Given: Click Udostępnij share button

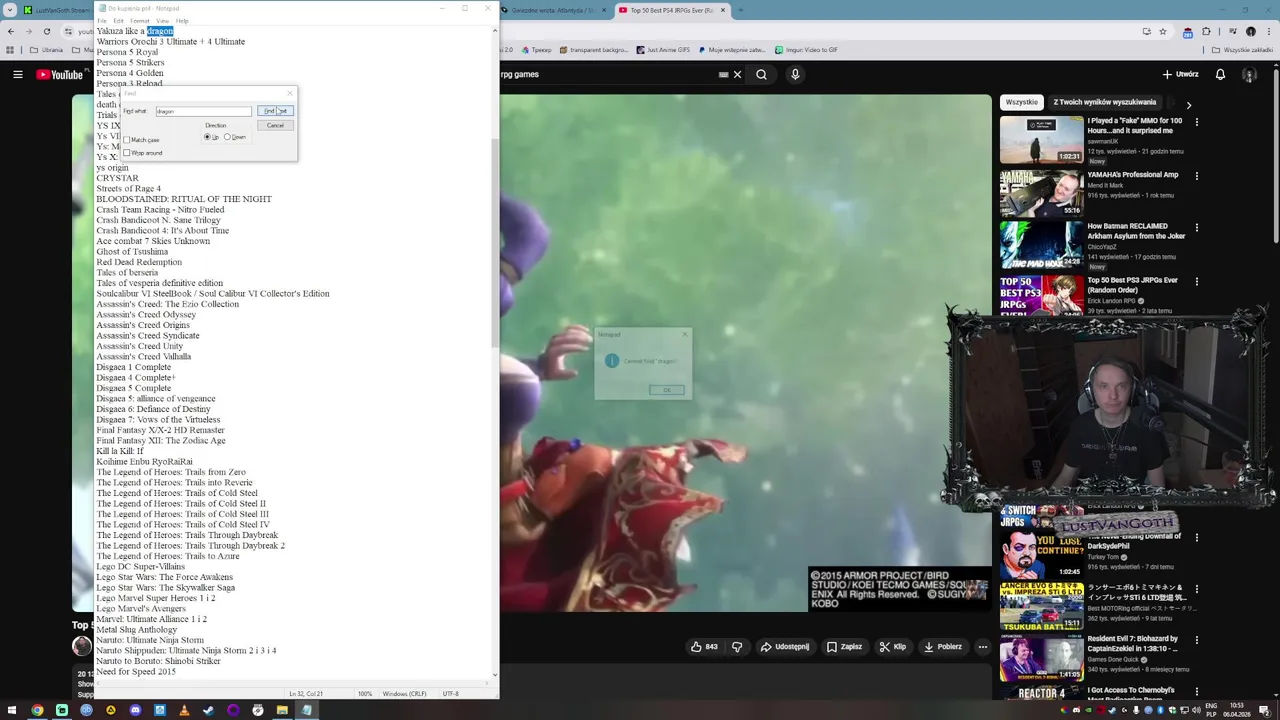Looking at the screenshot, I should coord(784,647).
